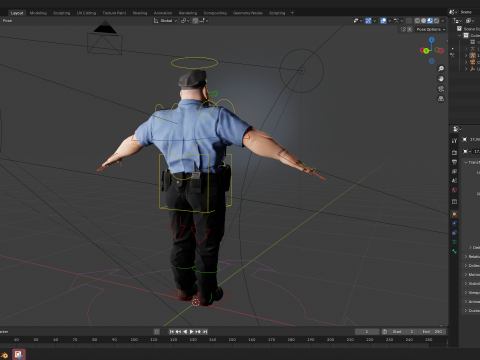Click the pan view hand icon
The image size is (480, 360).
441,79
